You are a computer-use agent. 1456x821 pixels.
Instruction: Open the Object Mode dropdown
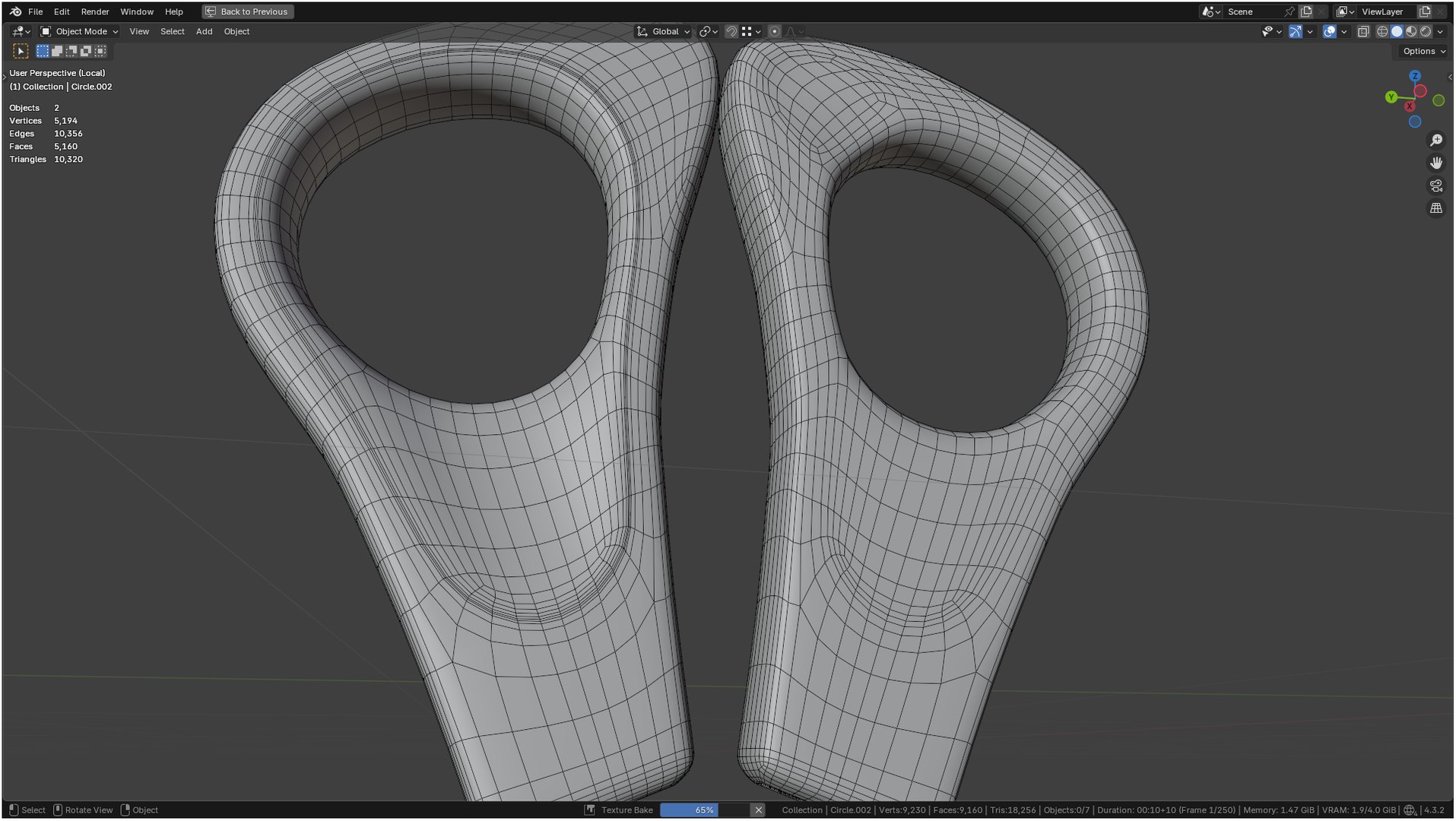(79, 31)
